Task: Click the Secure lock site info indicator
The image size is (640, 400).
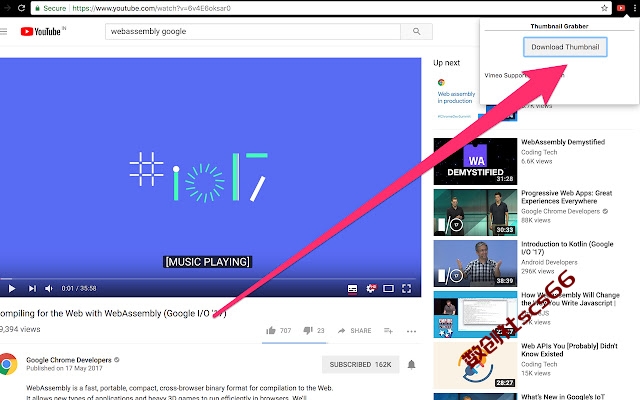Action: [x=51, y=8]
